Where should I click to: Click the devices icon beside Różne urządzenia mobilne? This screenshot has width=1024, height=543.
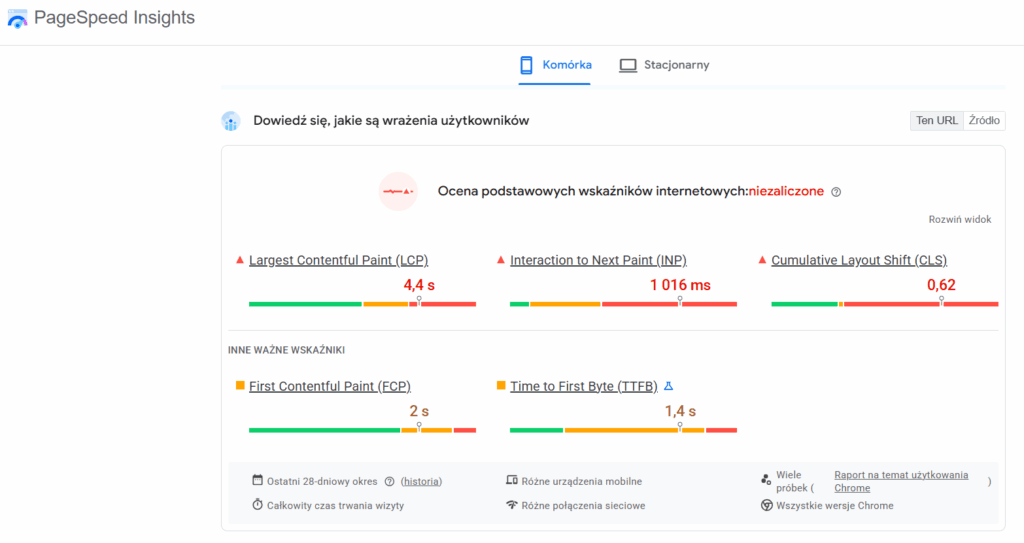[512, 480]
